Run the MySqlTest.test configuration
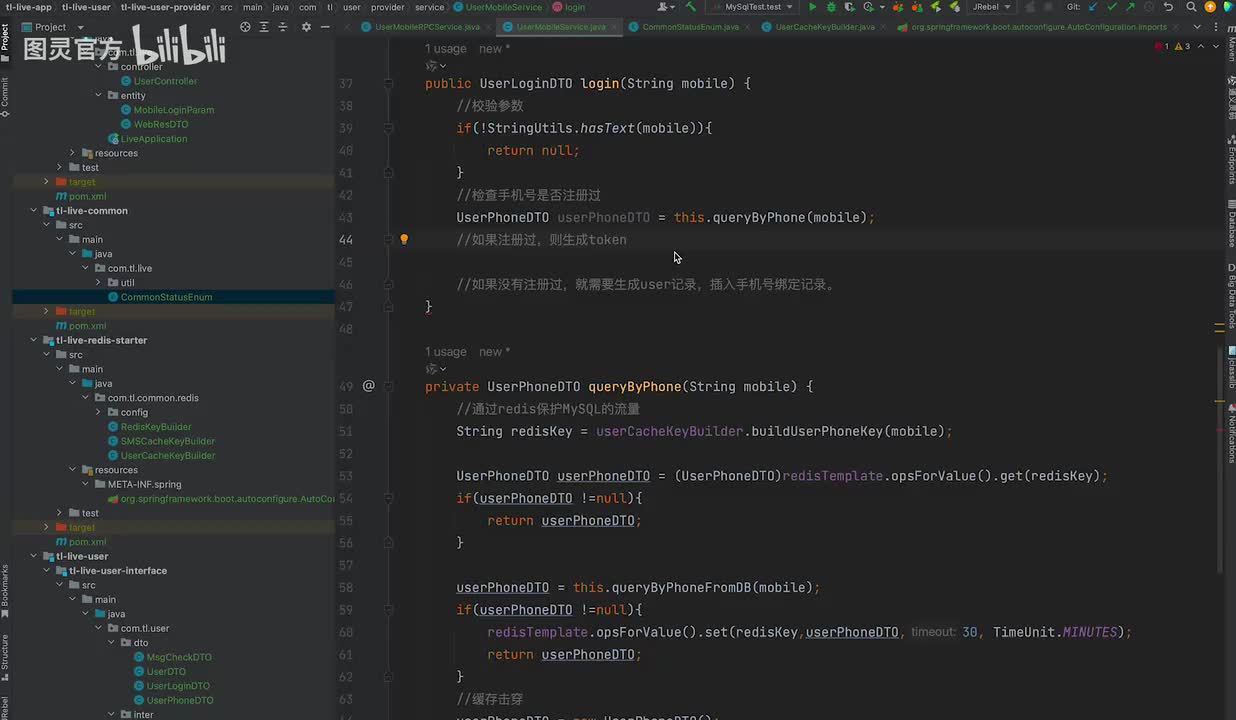 812,7
